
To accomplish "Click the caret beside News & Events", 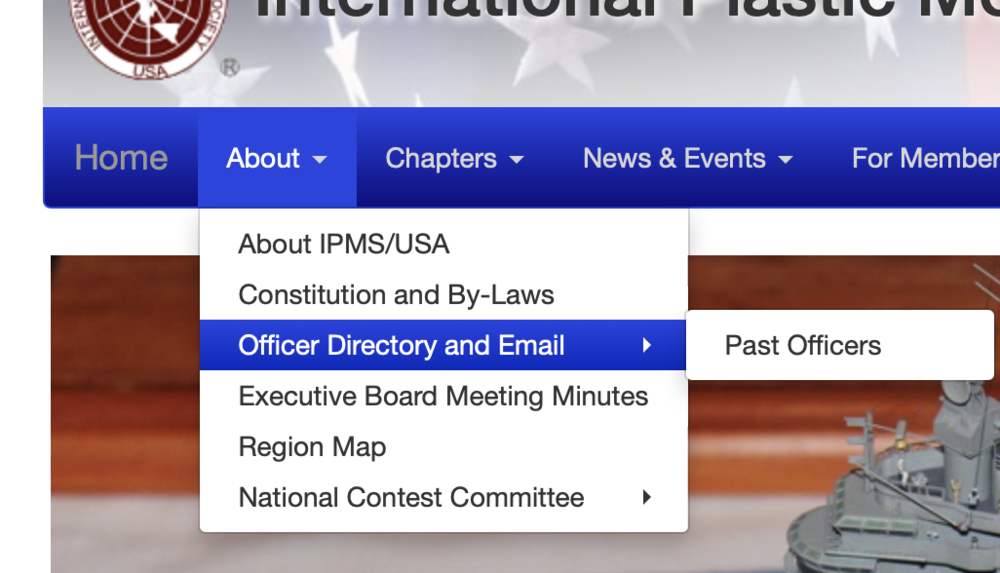I will [x=786, y=160].
